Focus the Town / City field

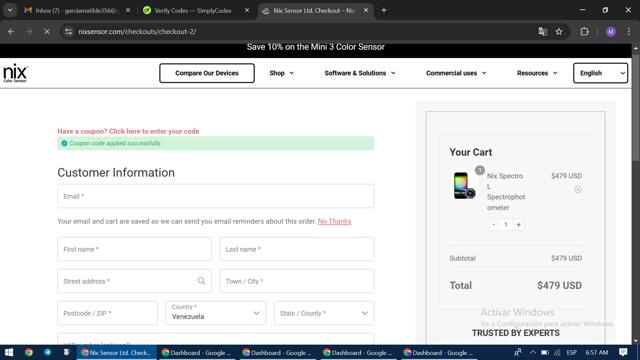pos(297,281)
